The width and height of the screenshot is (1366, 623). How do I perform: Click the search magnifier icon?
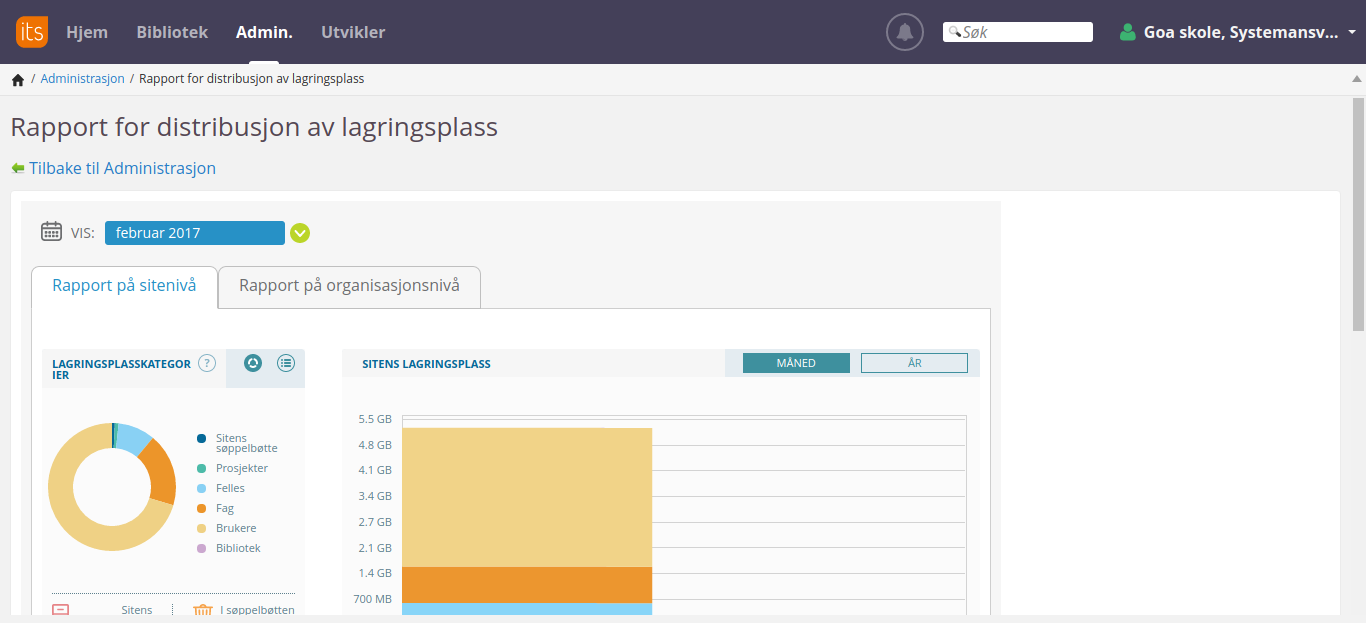[x=955, y=32]
